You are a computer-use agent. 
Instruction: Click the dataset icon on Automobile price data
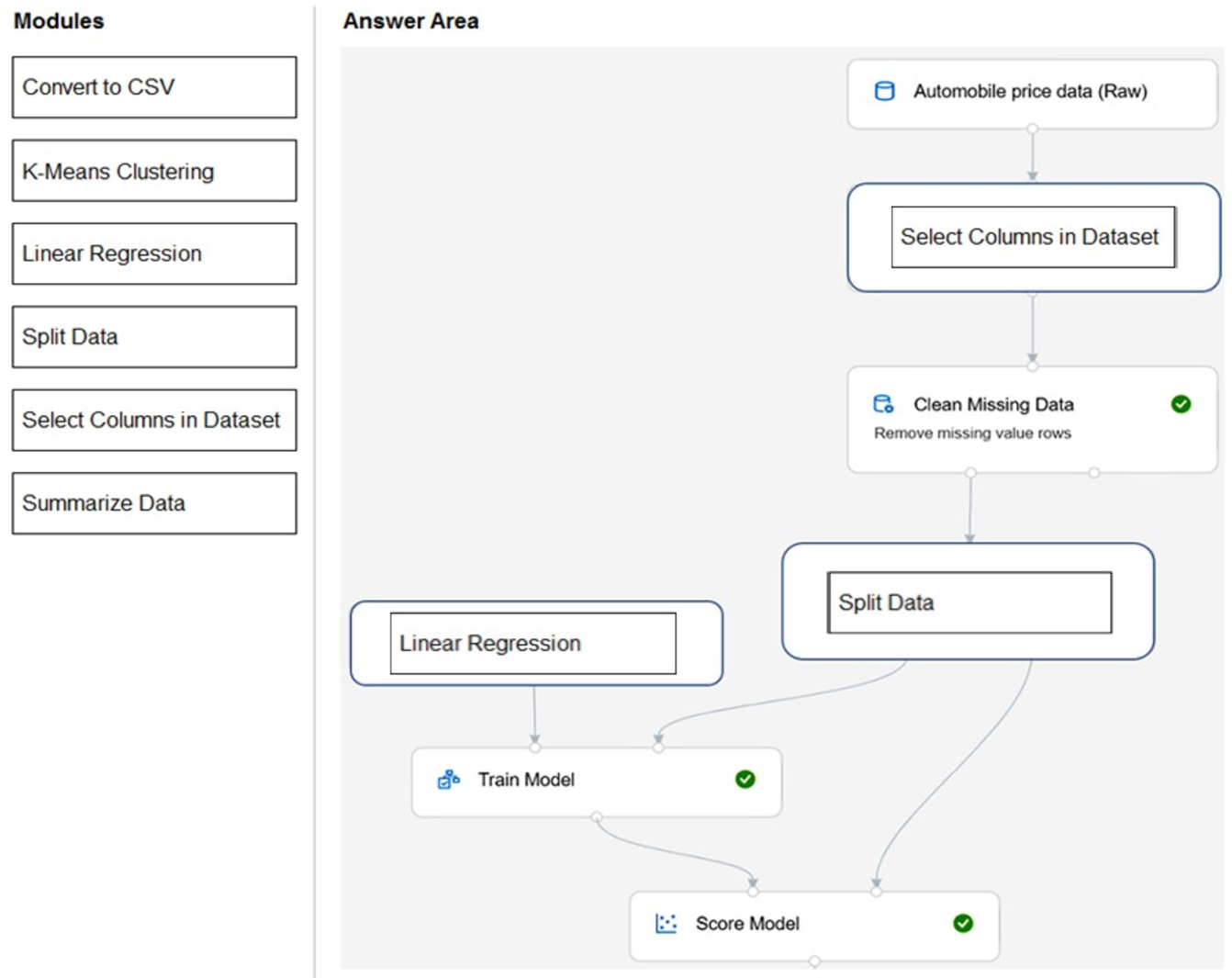click(884, 91)
